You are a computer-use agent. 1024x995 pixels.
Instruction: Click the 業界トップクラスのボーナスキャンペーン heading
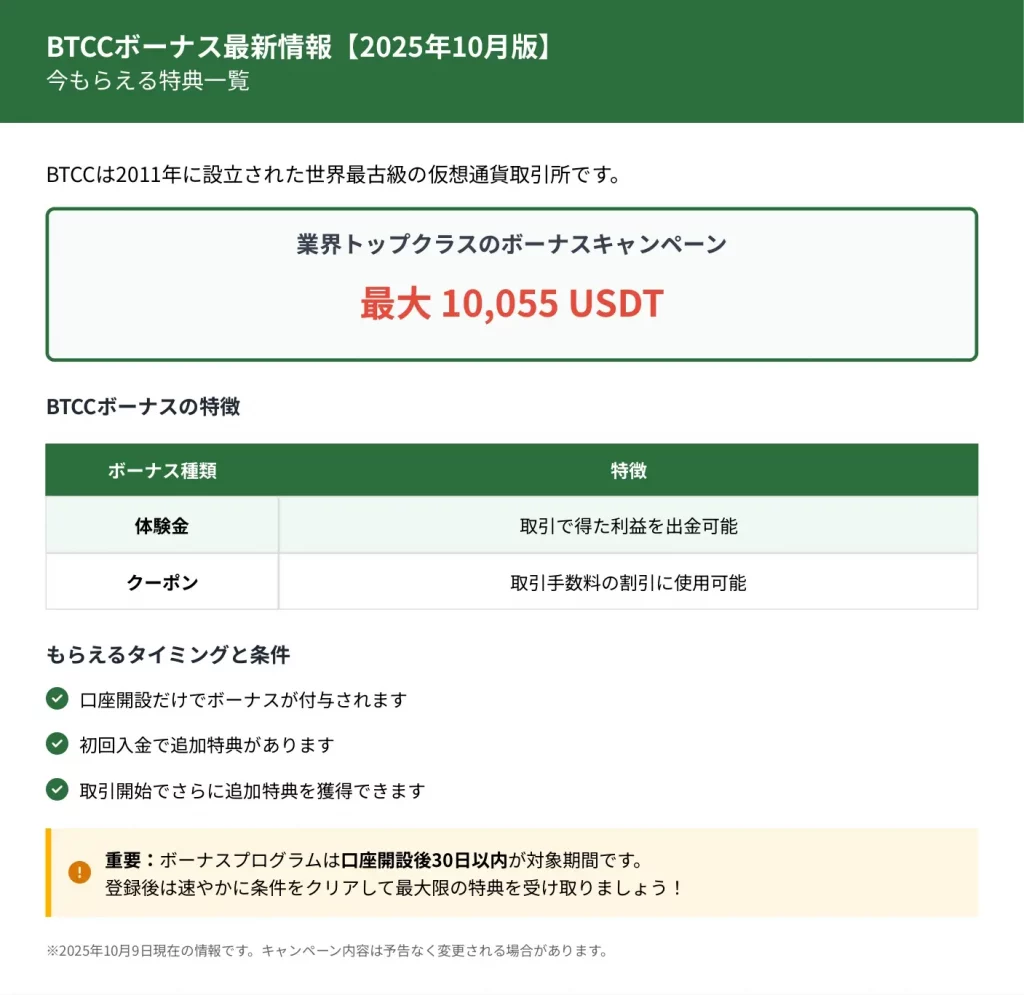point(511,245)
